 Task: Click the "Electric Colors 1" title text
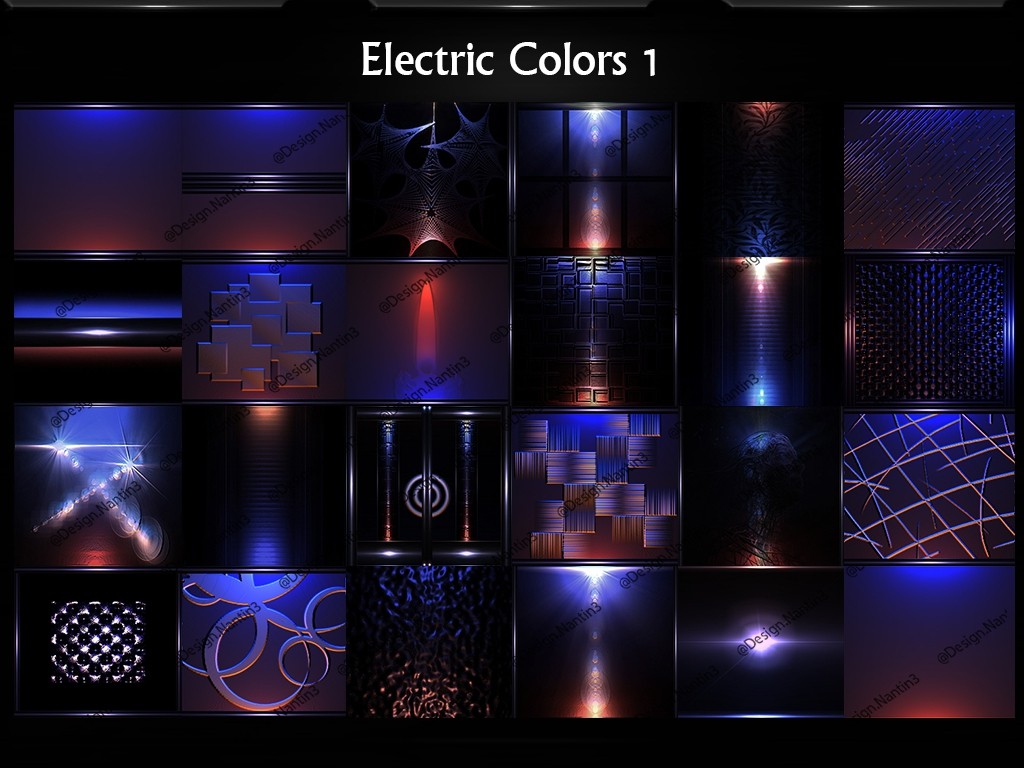click(x=509, y=61)
